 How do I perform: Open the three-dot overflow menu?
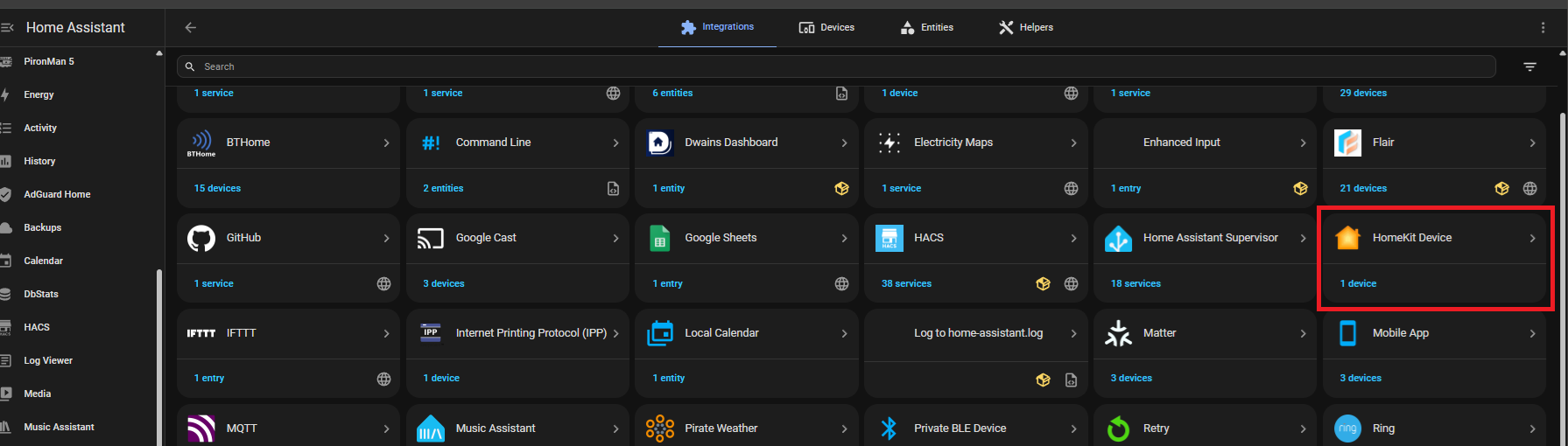pos(1543,27)
